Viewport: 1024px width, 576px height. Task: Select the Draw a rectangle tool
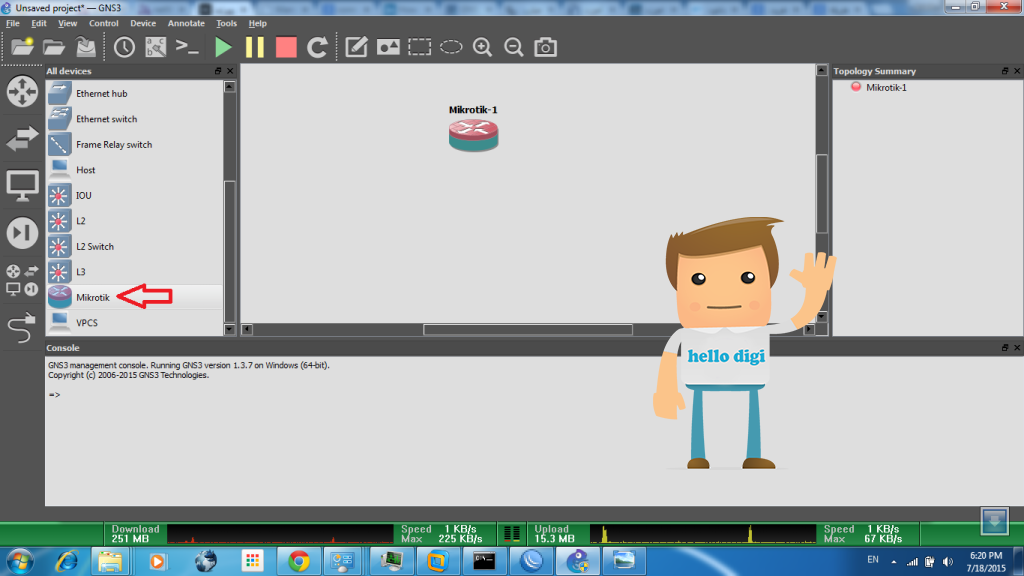419,47
